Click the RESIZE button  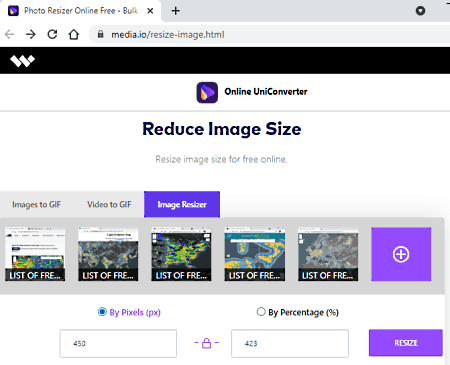(x=406, y=343)
